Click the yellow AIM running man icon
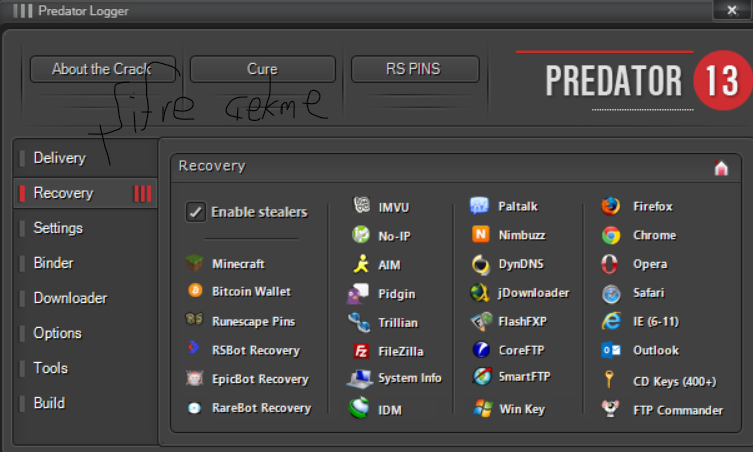The height and width of the screenshot is (452, 753). tap(361, 264)
